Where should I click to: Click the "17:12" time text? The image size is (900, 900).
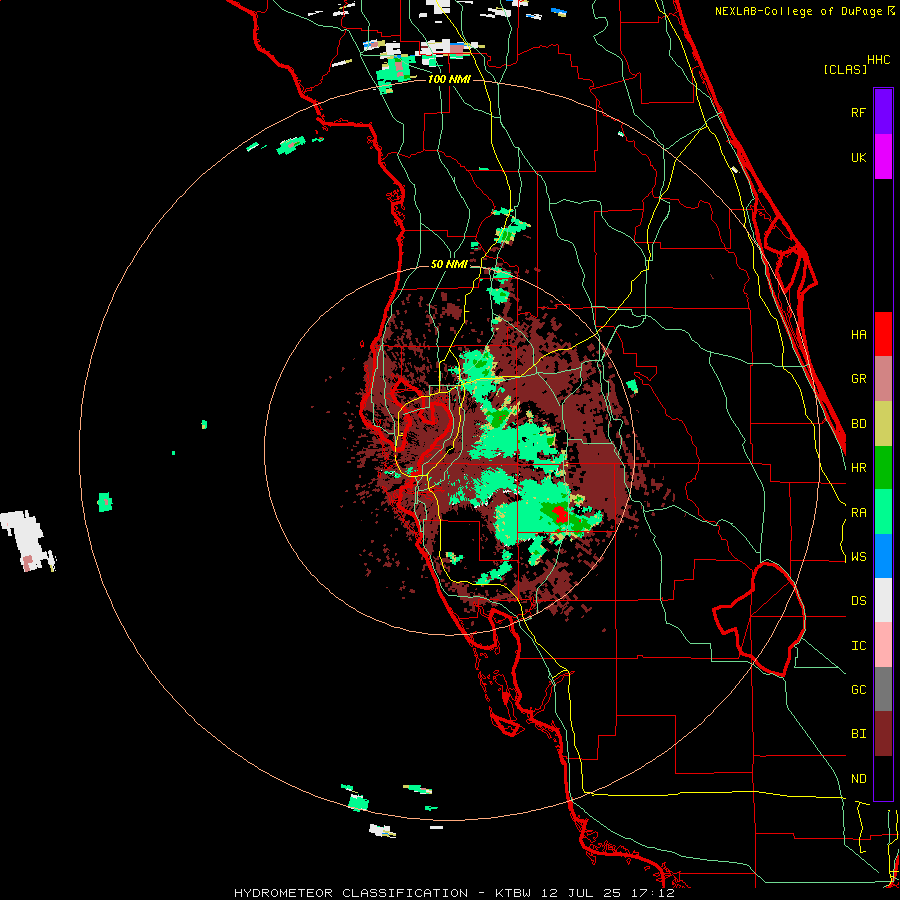click(x=651, y=893)
